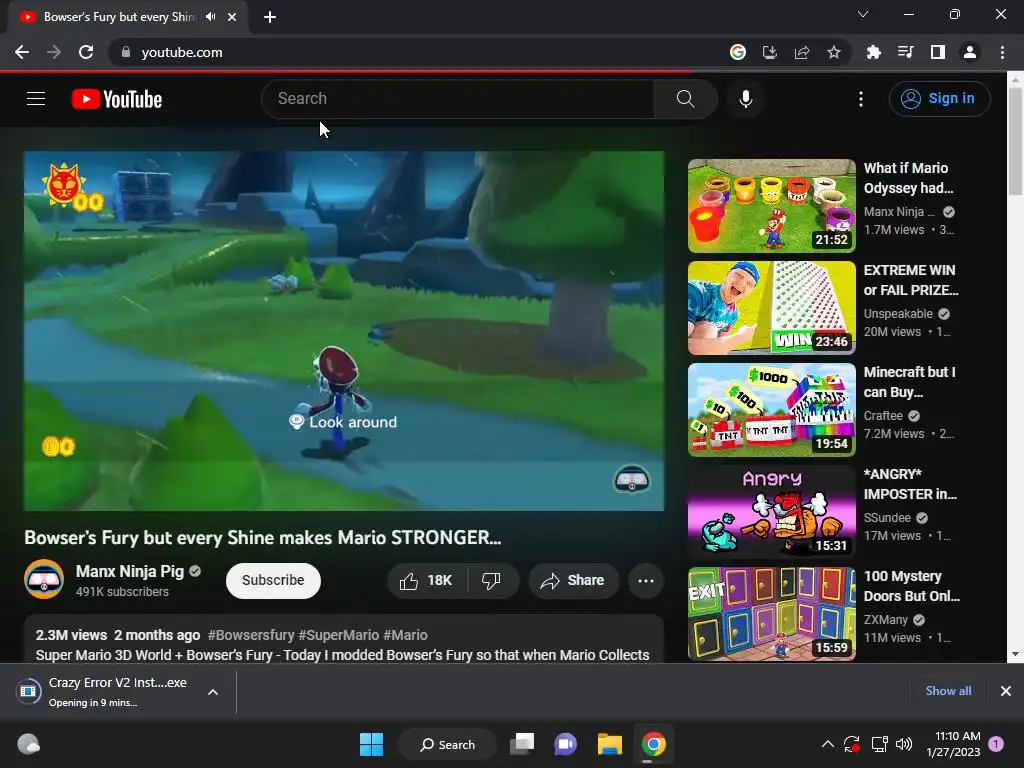Expand download item options chevron
1024x768 pixels.
point(213,692)
